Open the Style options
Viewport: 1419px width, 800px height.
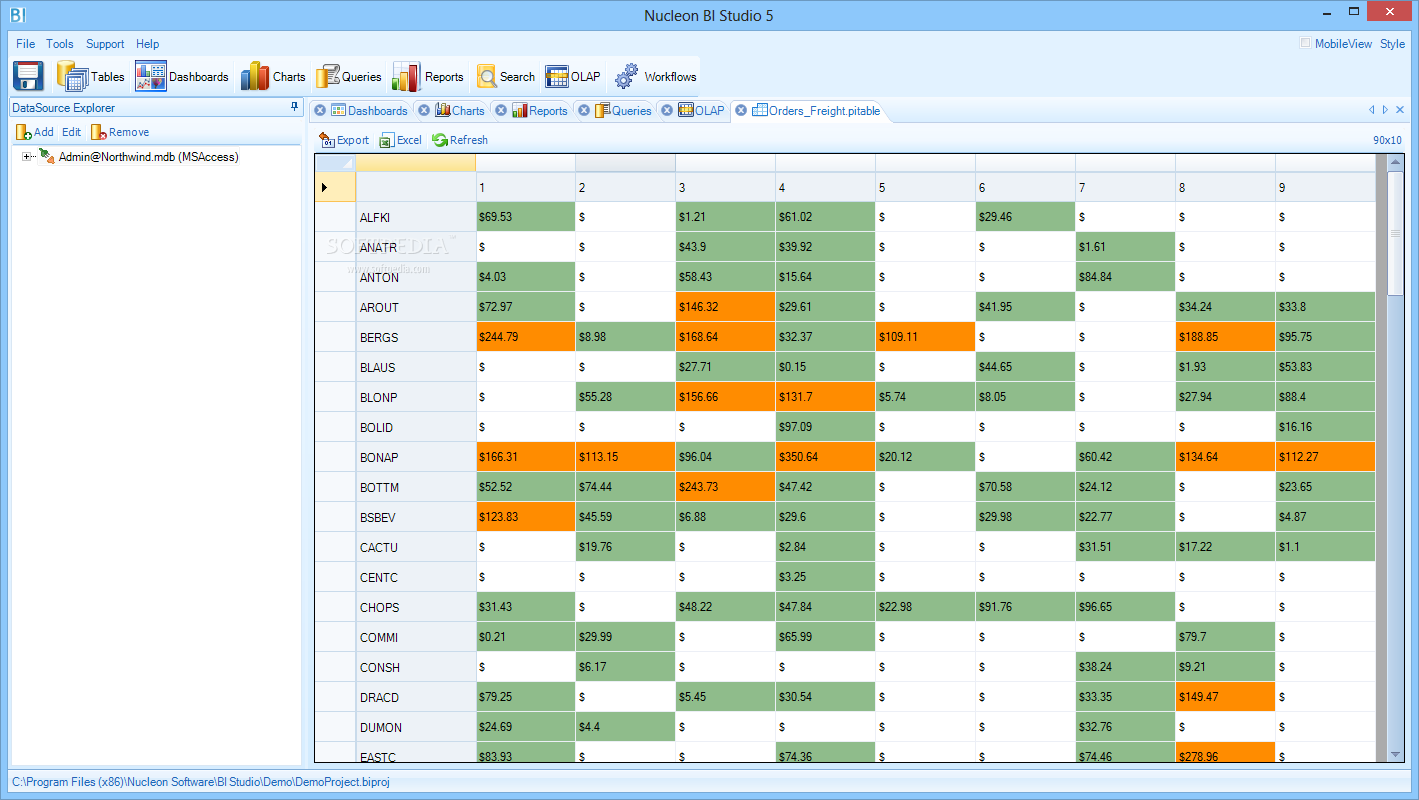click(1392, 44)
